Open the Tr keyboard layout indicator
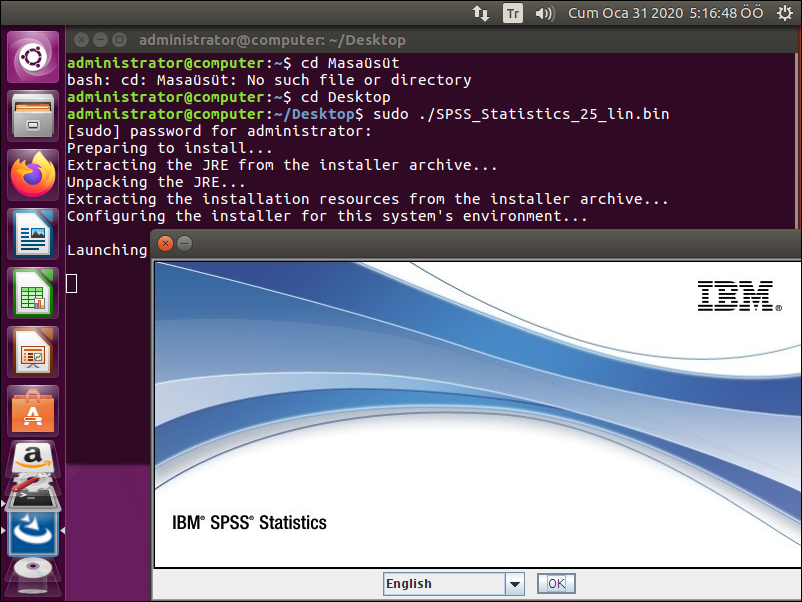 click(513, 13)
